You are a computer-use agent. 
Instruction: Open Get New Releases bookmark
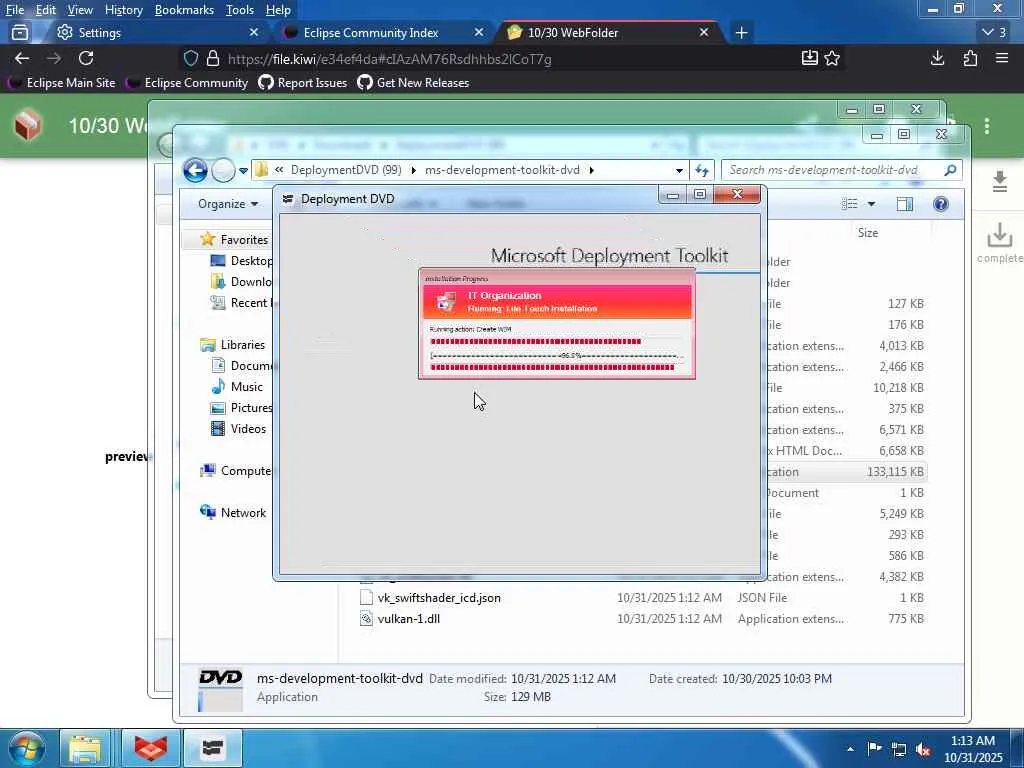[x=413, y=83]
